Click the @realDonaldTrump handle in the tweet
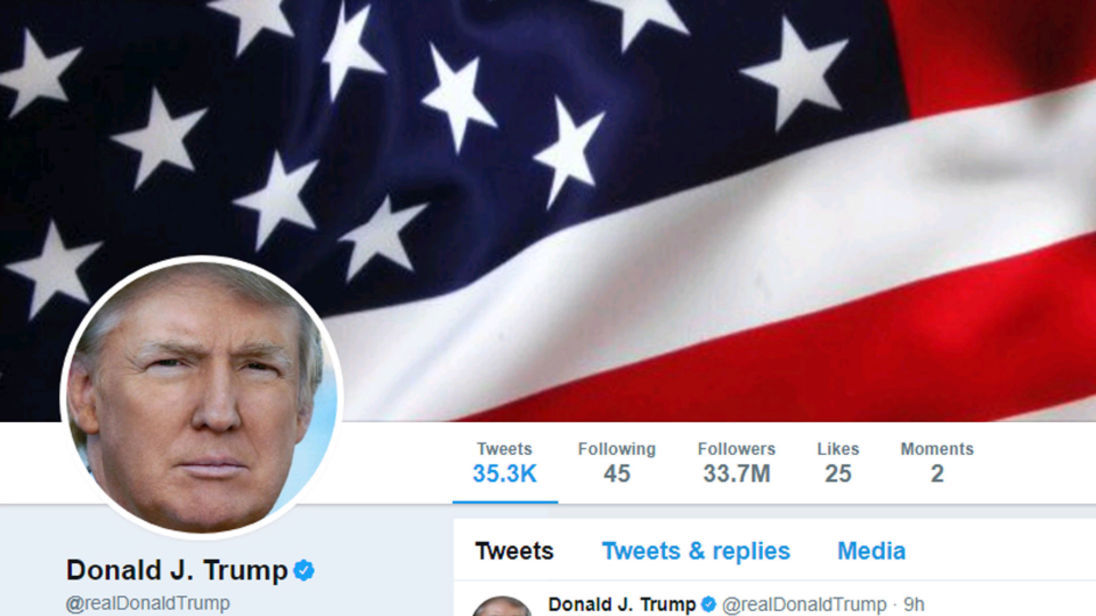This screenshot has height=616, width=1096. (x=804, y=605)
